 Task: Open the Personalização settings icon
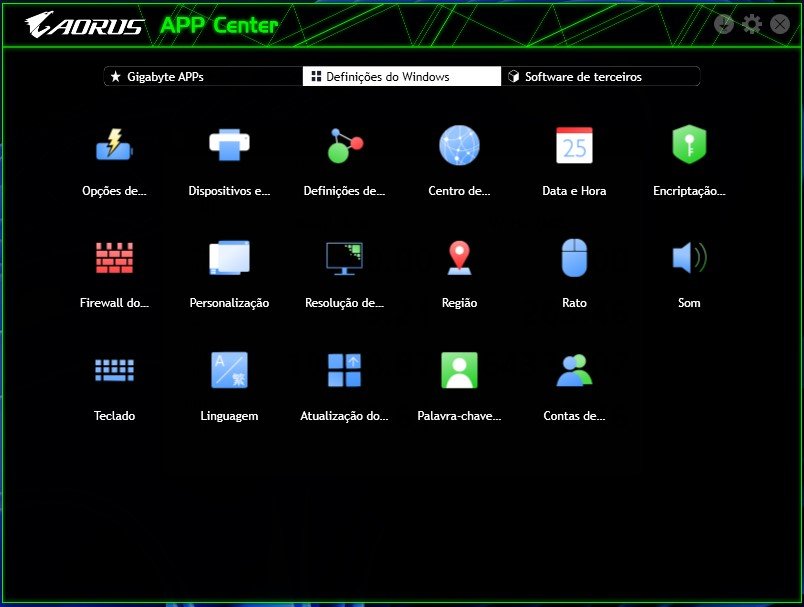click(229, 258)
